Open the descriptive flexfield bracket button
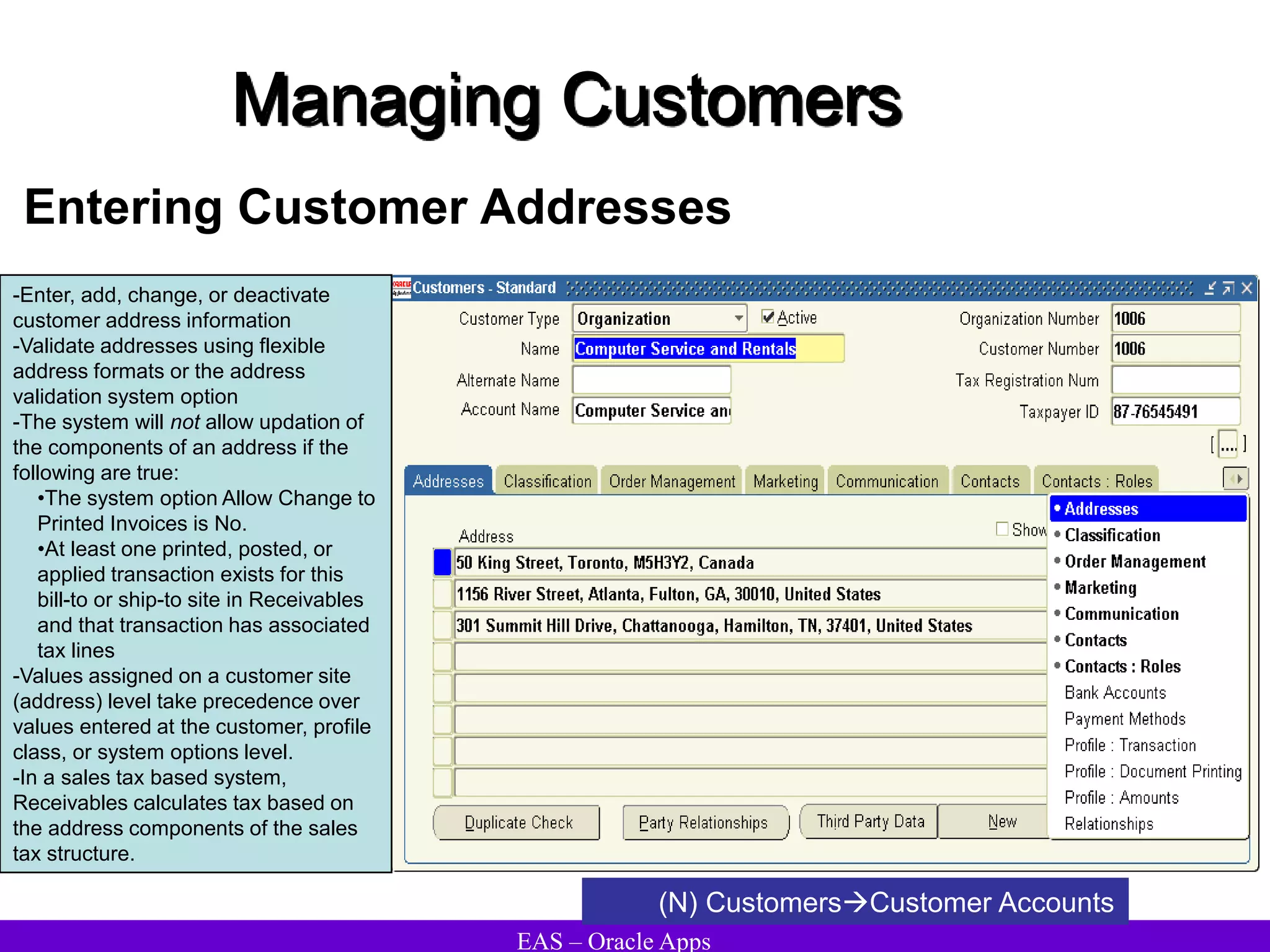 (1228, 444)
